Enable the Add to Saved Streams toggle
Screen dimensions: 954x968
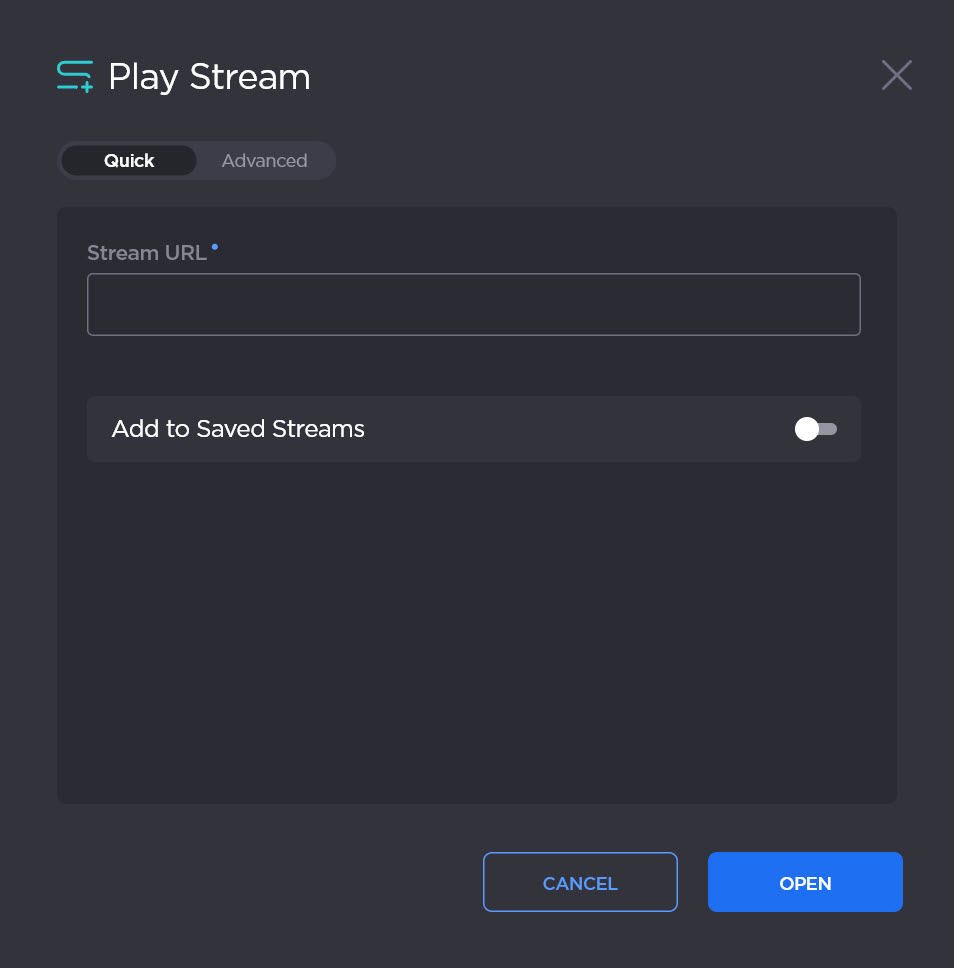pos(816,429)
